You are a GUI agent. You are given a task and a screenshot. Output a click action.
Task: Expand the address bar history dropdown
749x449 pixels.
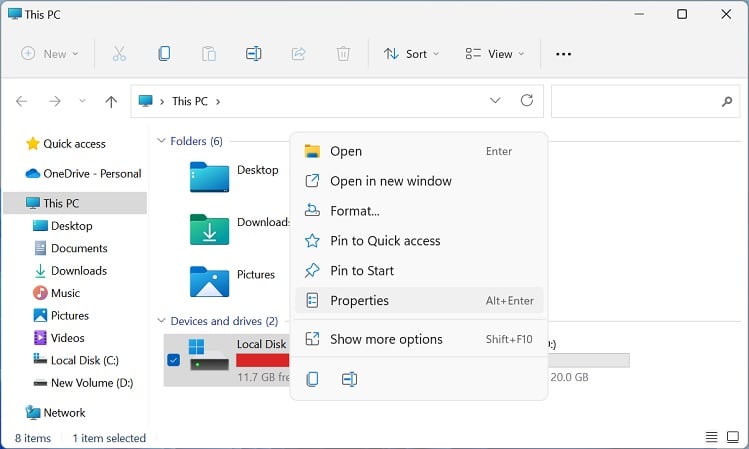pyautogui.click(x=495, y=100)
